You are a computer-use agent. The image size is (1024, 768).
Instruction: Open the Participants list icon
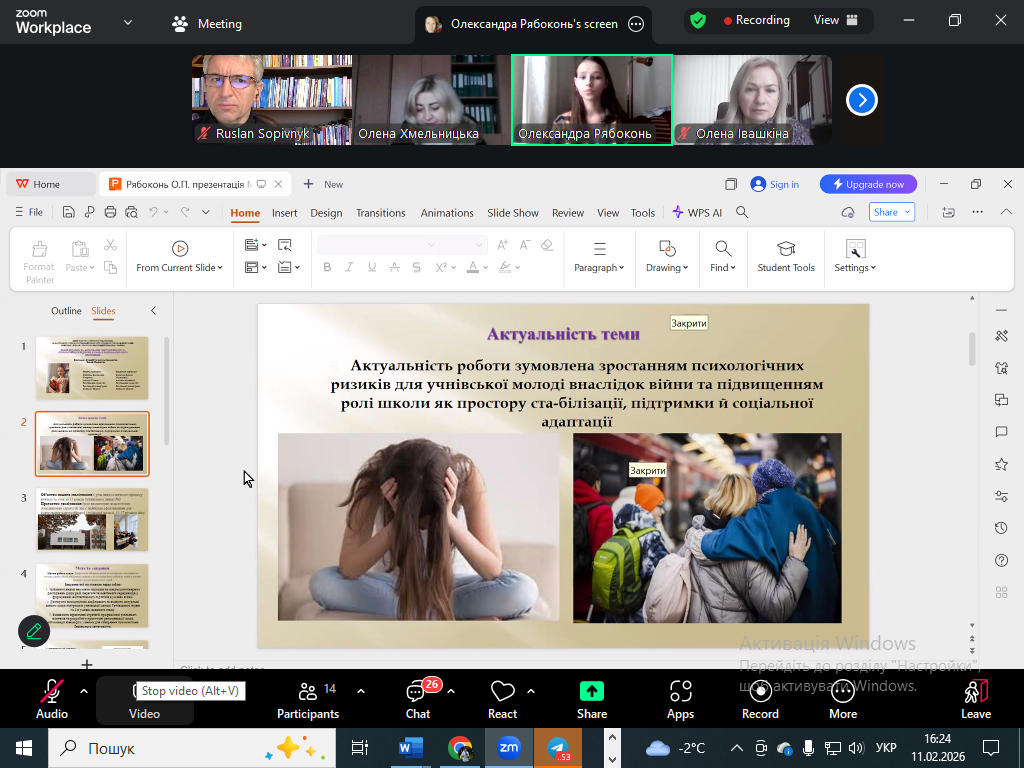pyautogui.click(x=307, y=692)
